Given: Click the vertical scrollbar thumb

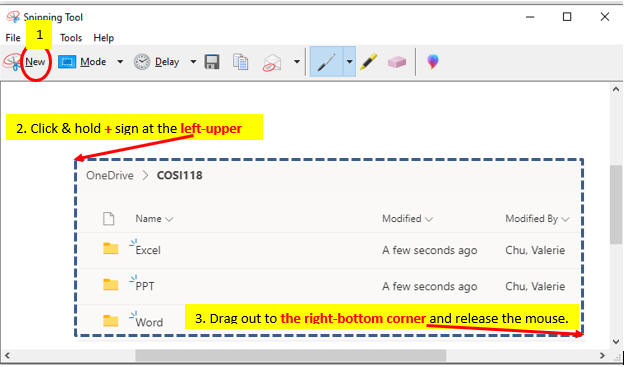Looking at the screenshot, I should click(616, 204).
